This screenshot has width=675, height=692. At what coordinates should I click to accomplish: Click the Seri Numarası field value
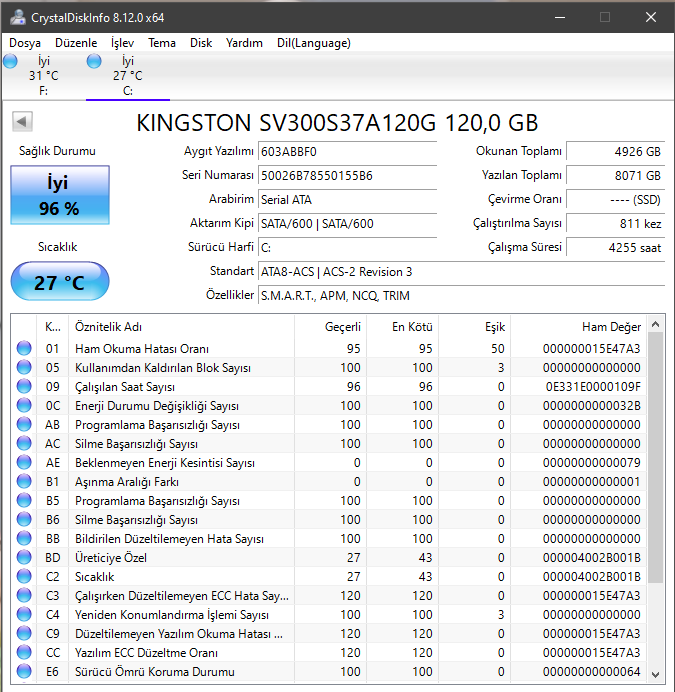(347, 176)
